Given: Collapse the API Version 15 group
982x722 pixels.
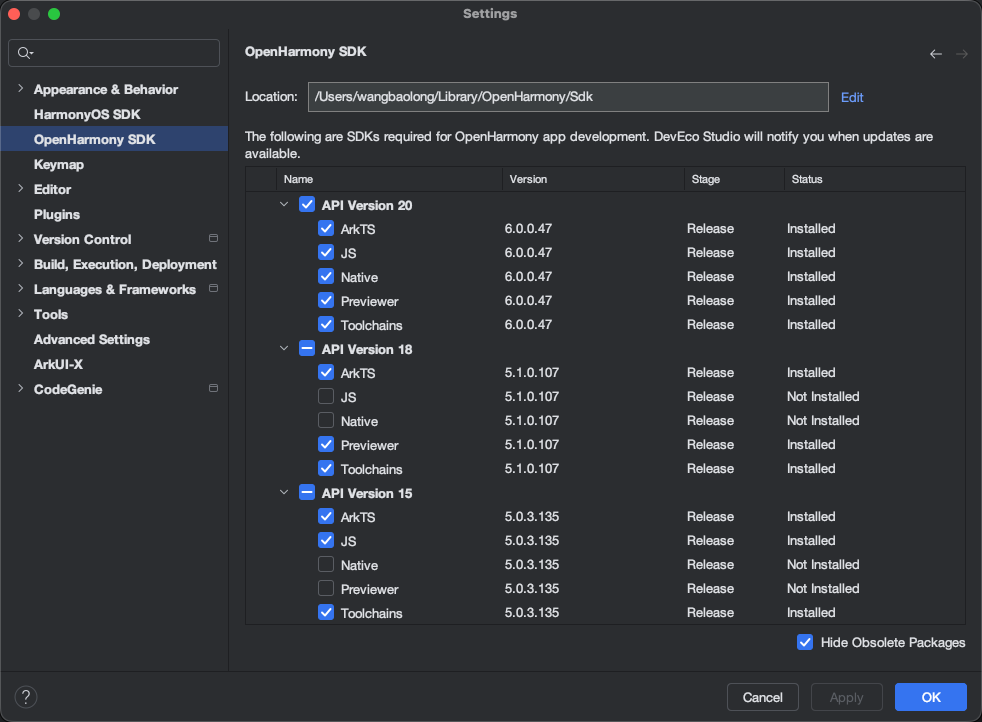Looking at the screenshot, I should [x=284, y=493].
